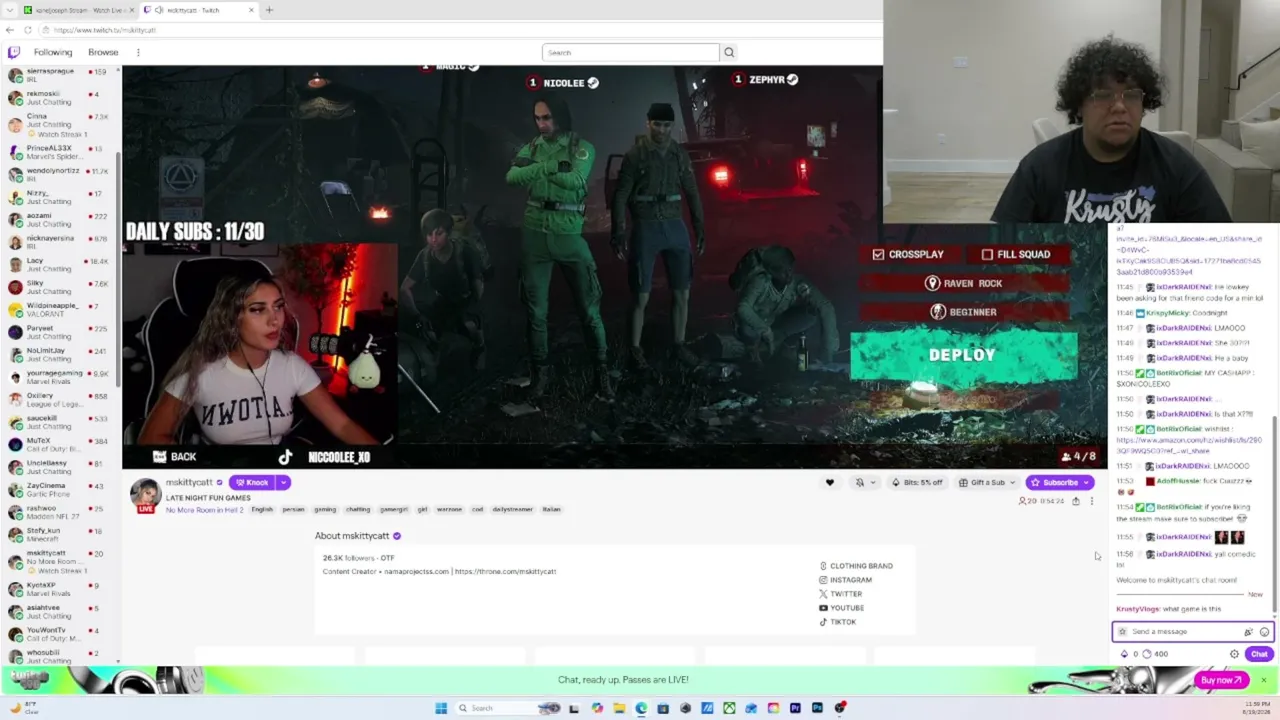Click the Buy now banner button
Screen dimensions: 1280x720
coord(1221,680)
